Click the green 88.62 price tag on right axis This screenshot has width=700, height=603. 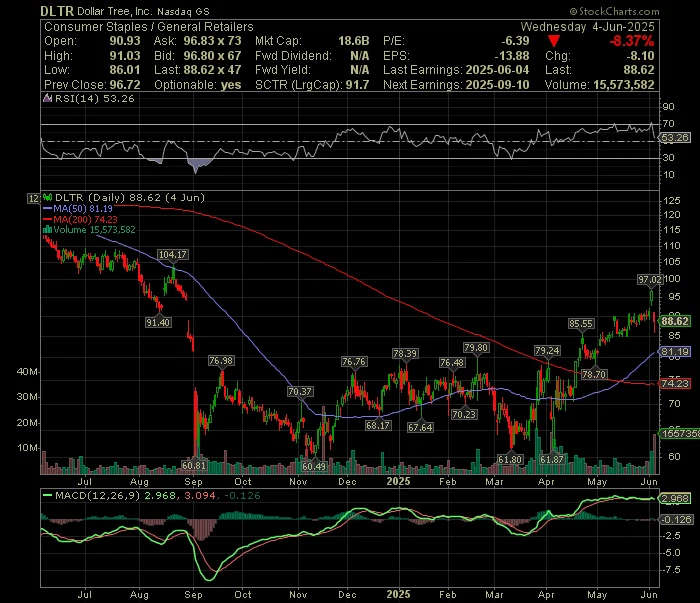pyautogui.click(x=675, y=321)
